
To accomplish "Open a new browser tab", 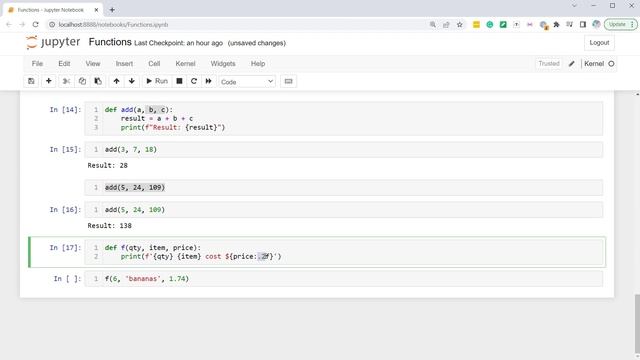I will 112,10.
